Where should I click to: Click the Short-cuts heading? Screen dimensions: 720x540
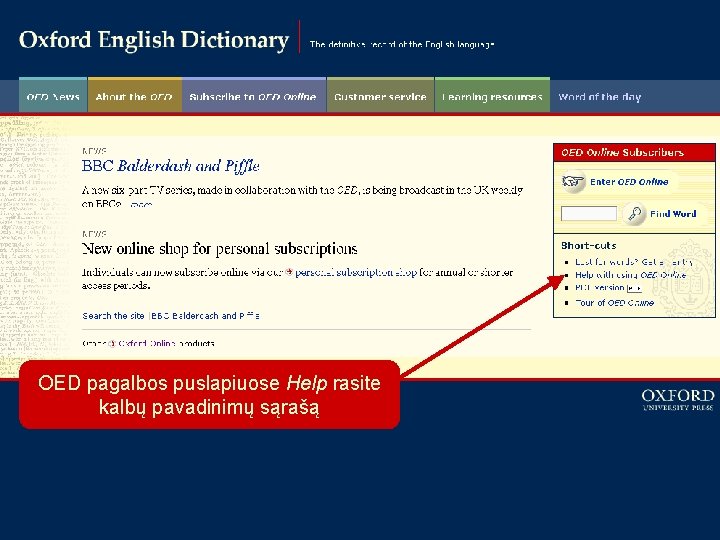pyautogui.click(x=589, y=245)
